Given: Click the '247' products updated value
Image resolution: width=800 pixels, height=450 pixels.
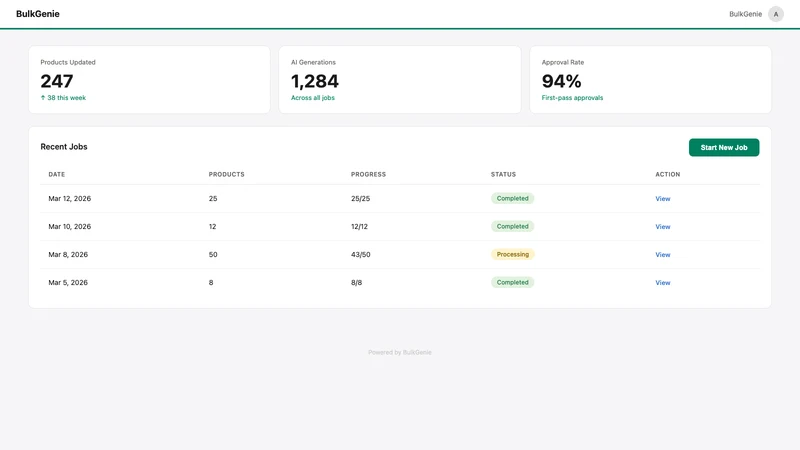Looking at the screenshot, I should [57, 81].
